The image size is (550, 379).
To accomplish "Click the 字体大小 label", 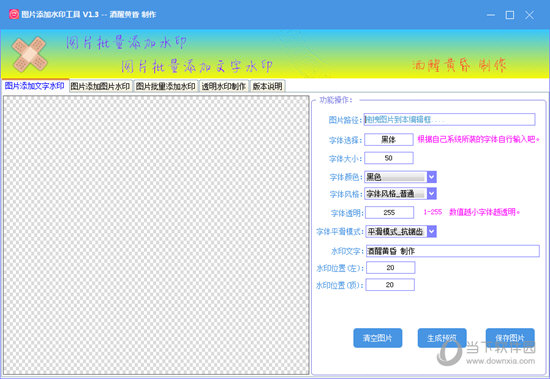I will (346, 159).
